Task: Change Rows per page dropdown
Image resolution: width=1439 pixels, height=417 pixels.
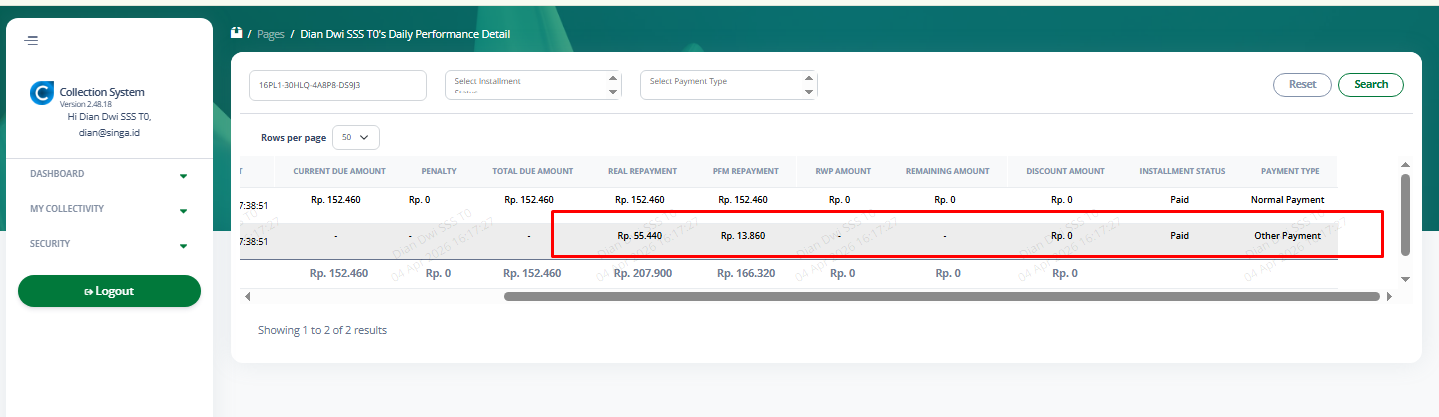Action: pyautogui.click(x=356, y=137)
